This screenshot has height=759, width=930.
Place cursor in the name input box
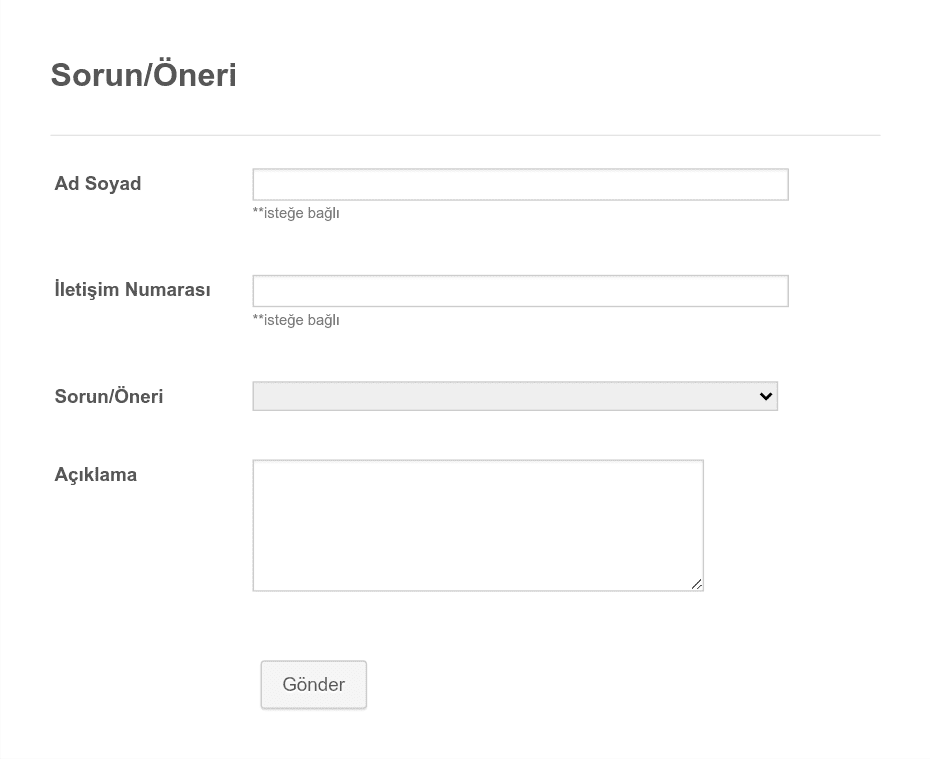click(x=521, y=184)
